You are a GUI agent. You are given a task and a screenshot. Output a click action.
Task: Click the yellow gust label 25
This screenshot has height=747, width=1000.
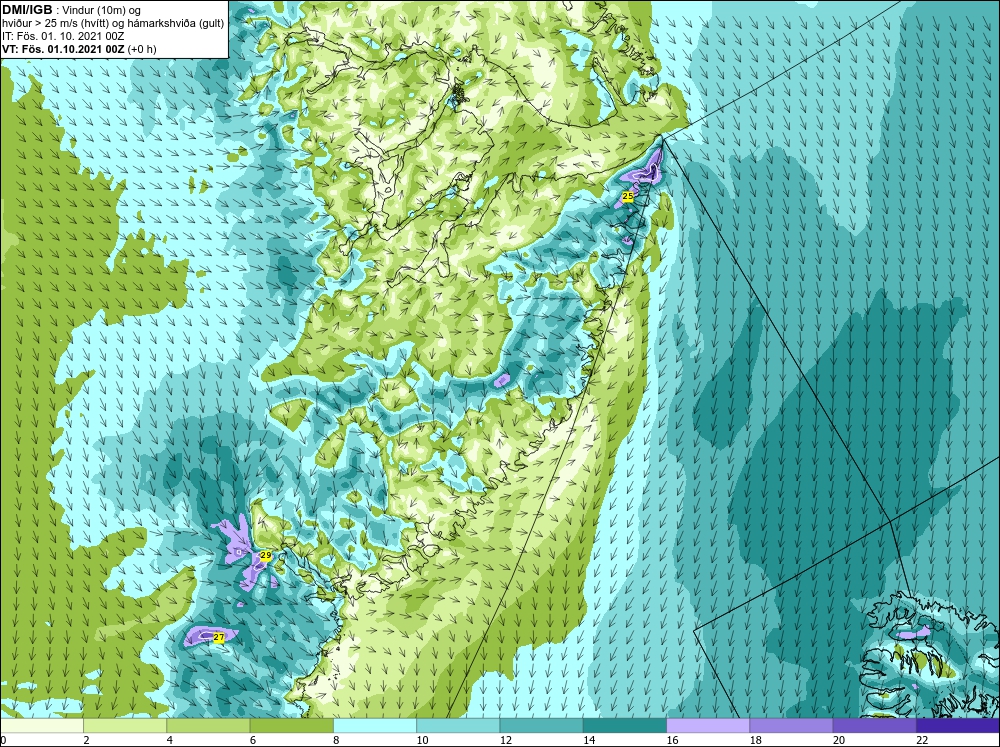[x=628, y=196]
